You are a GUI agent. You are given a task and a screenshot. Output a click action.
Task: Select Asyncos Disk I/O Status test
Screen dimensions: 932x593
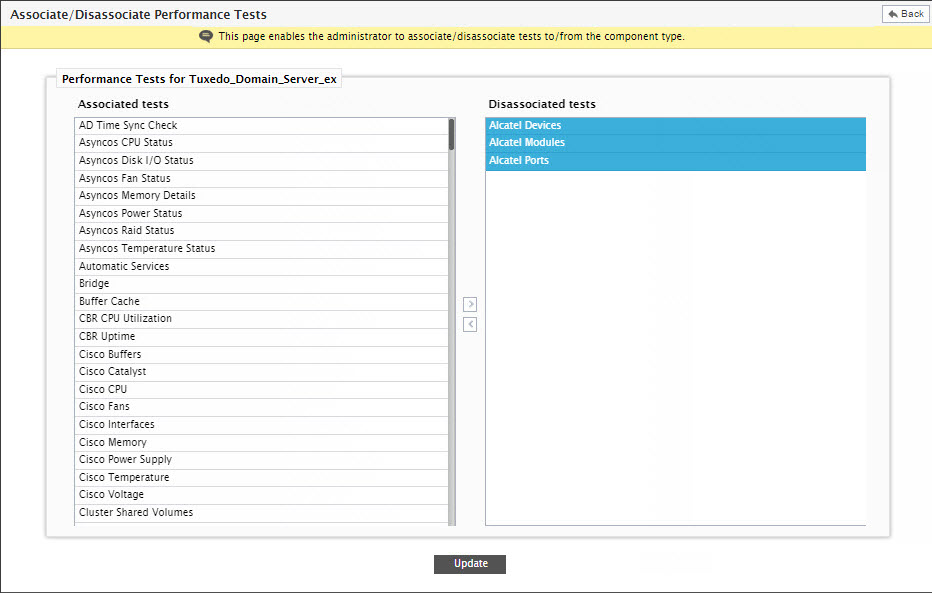(262, 160)
